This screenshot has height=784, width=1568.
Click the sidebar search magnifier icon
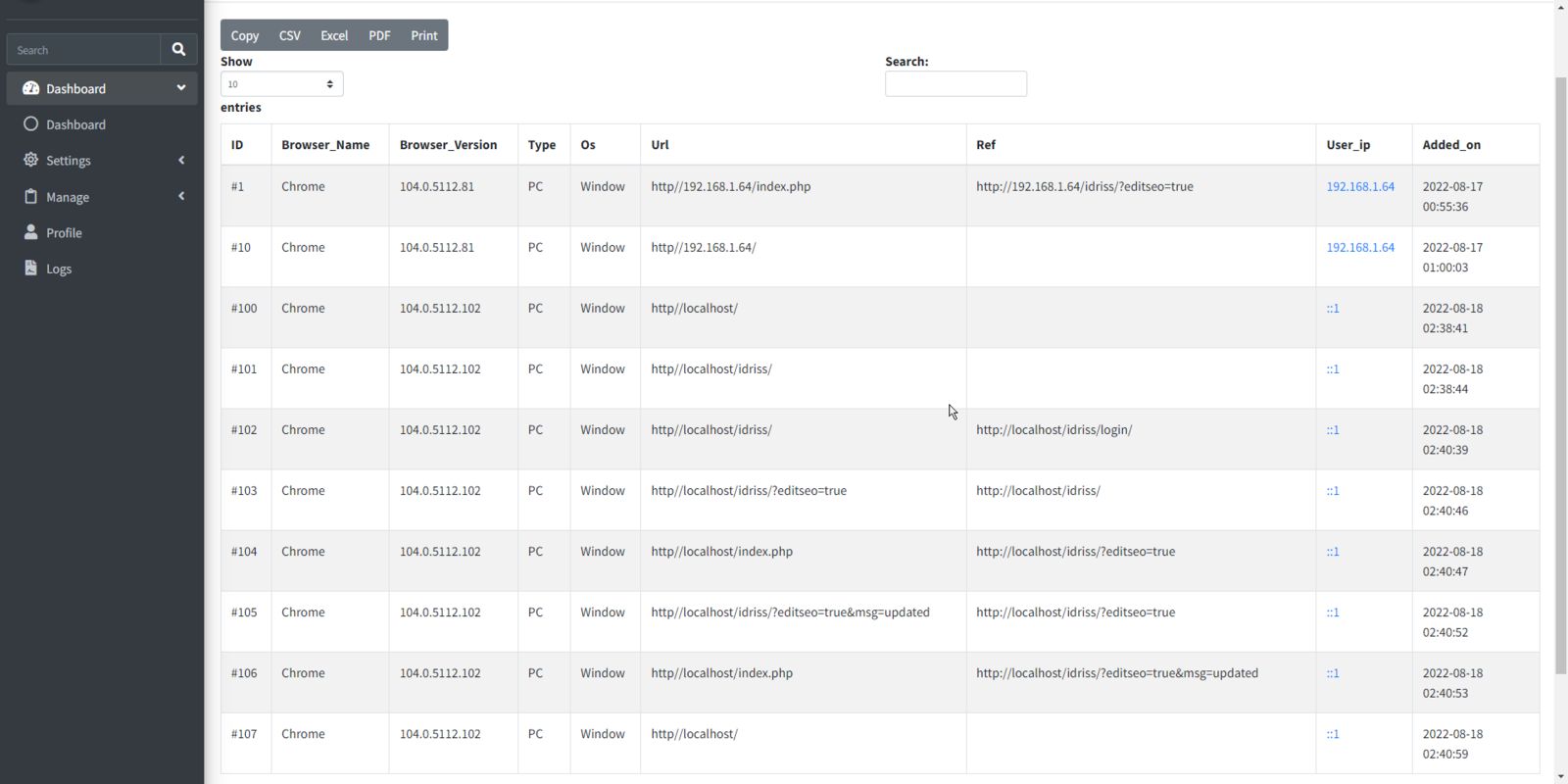tap(178, 50)
